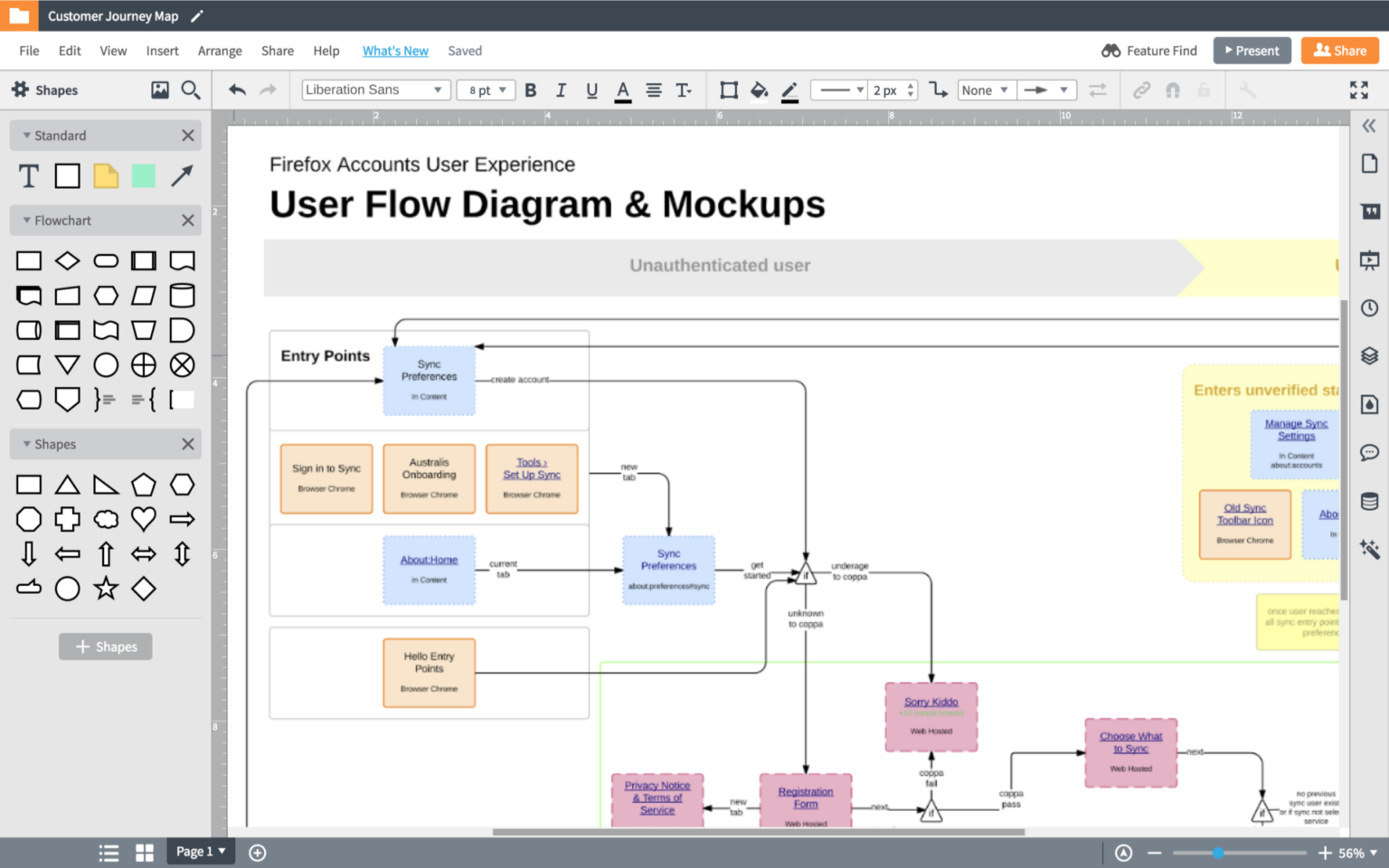Screen dimensions: 1389x868
Task: Toggle italic text formatting
Action: pyautogui.click(x=561, y=90)
